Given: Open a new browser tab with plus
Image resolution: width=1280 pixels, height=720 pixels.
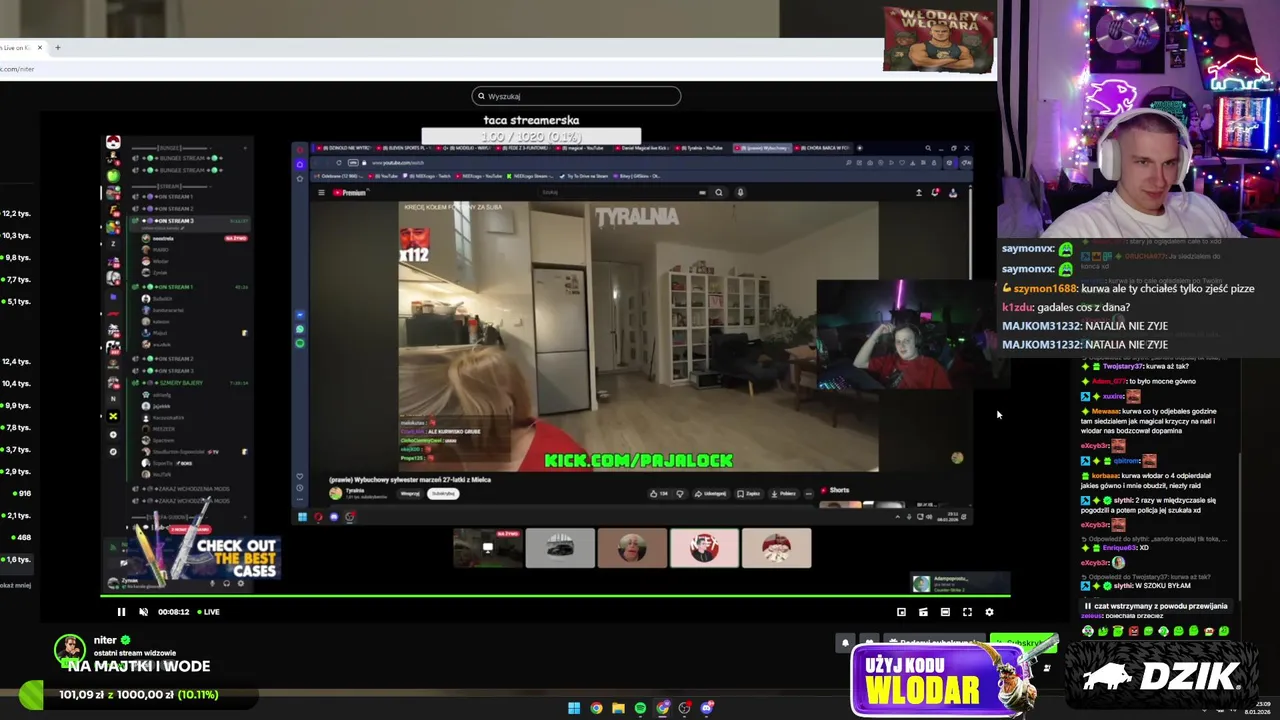Looking at the screenshot, I should click(58, 47).
